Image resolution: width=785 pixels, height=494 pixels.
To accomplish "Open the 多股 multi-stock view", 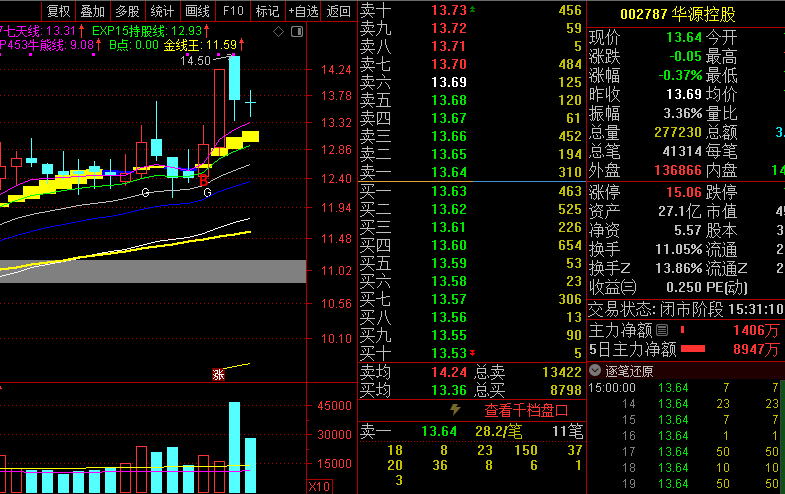I will (x=127, y=11).
